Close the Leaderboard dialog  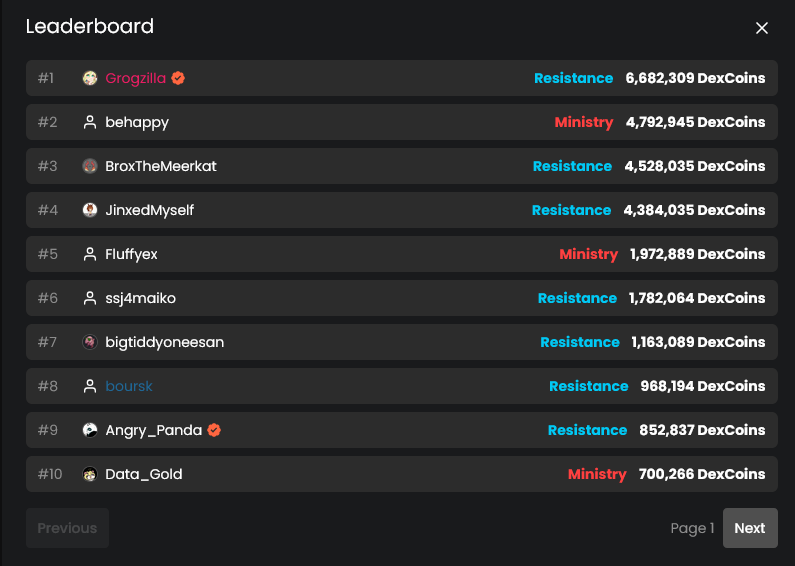pos(762,28)
